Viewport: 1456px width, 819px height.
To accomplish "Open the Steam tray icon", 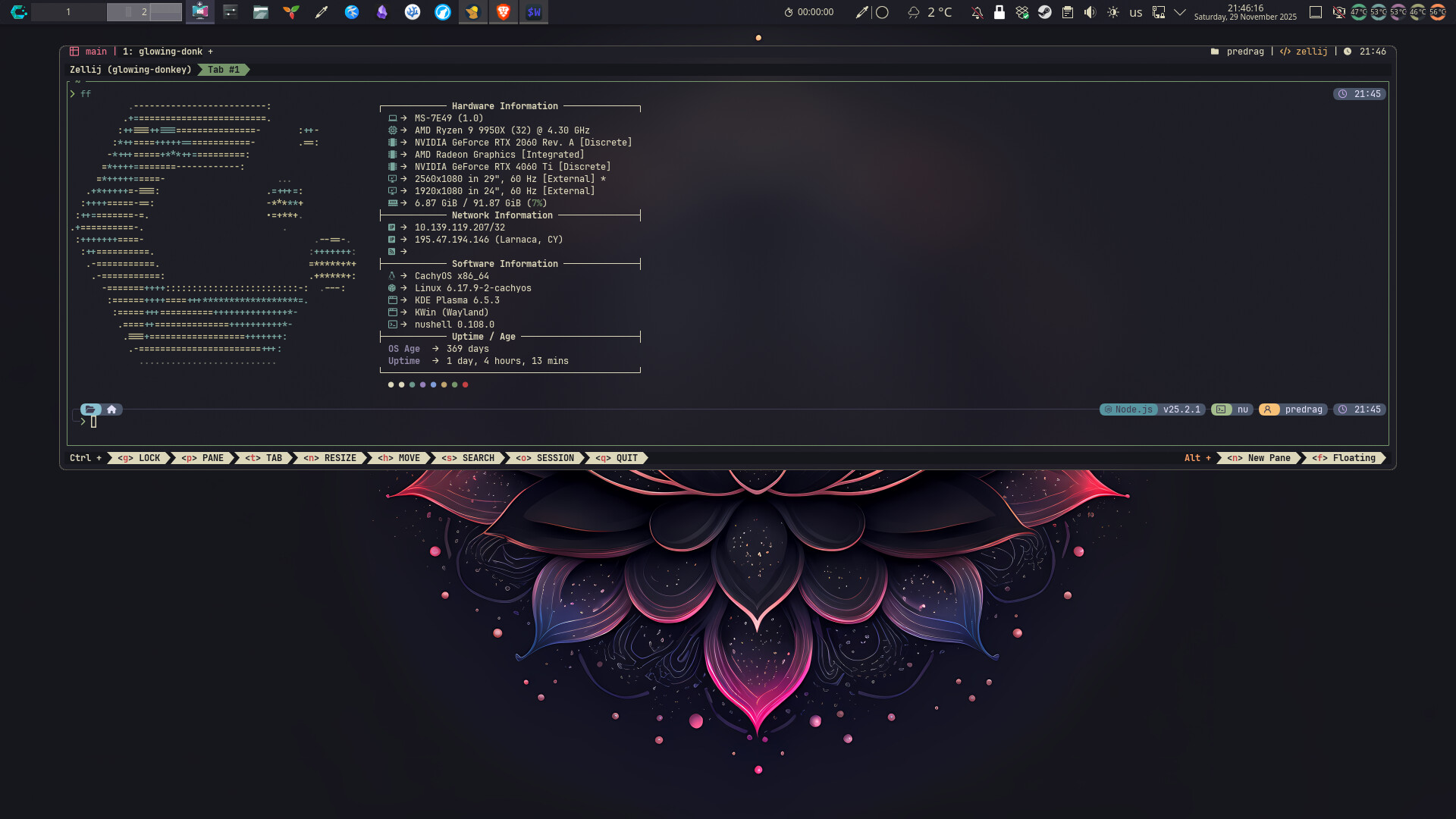I will click(1044, 11).
